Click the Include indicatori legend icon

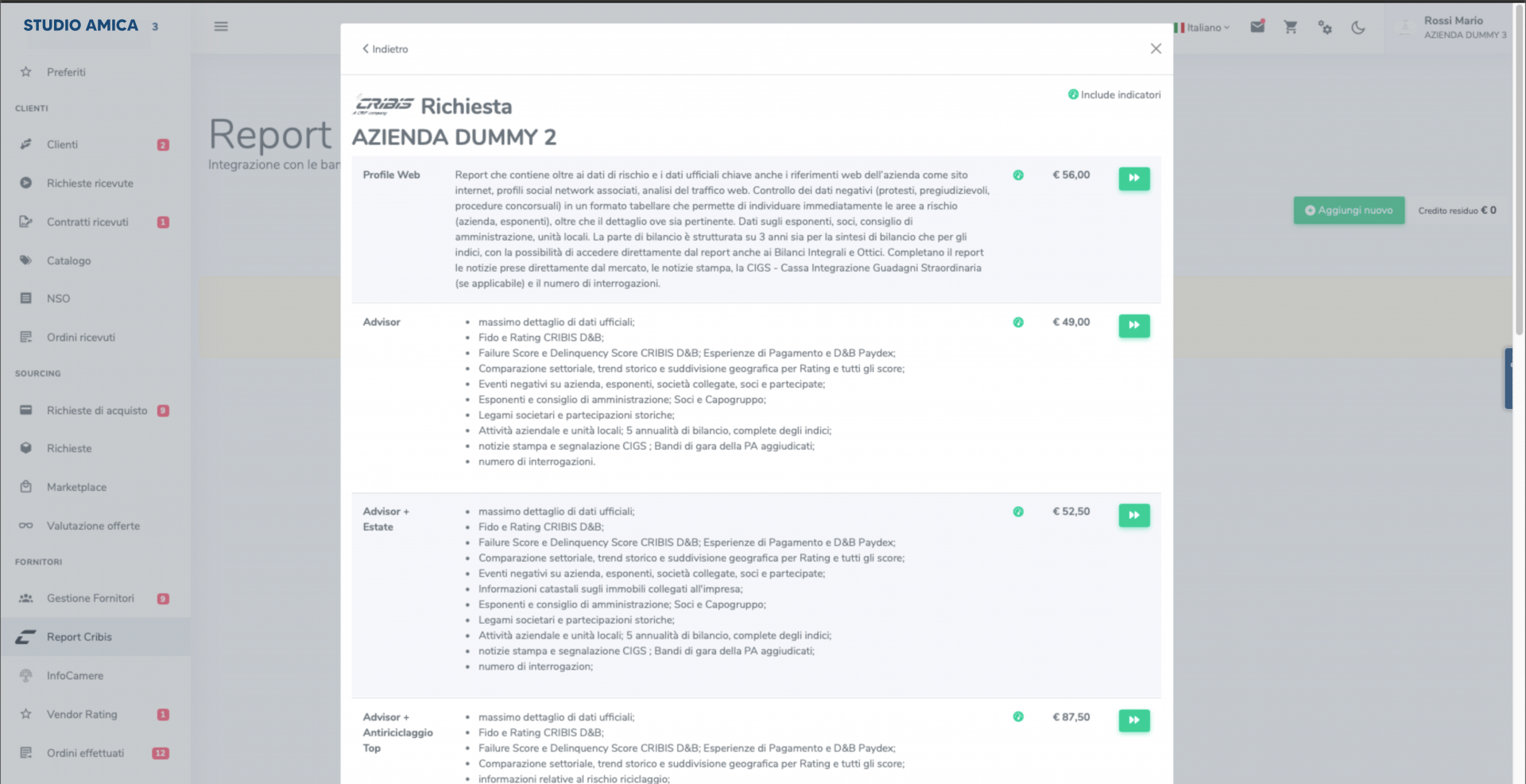click(1073, 95)
